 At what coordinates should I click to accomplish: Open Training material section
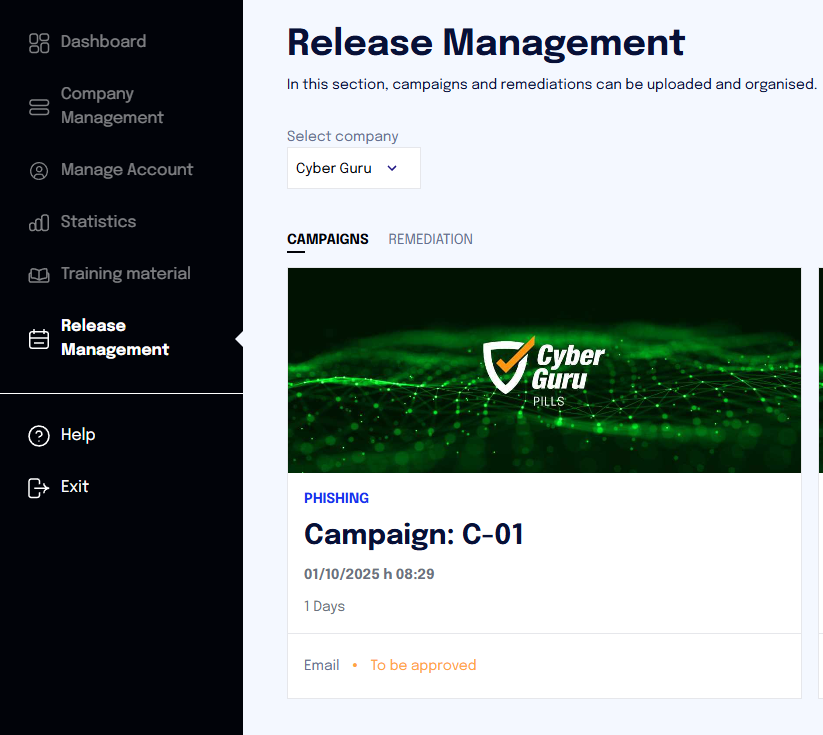coord(125,274)
